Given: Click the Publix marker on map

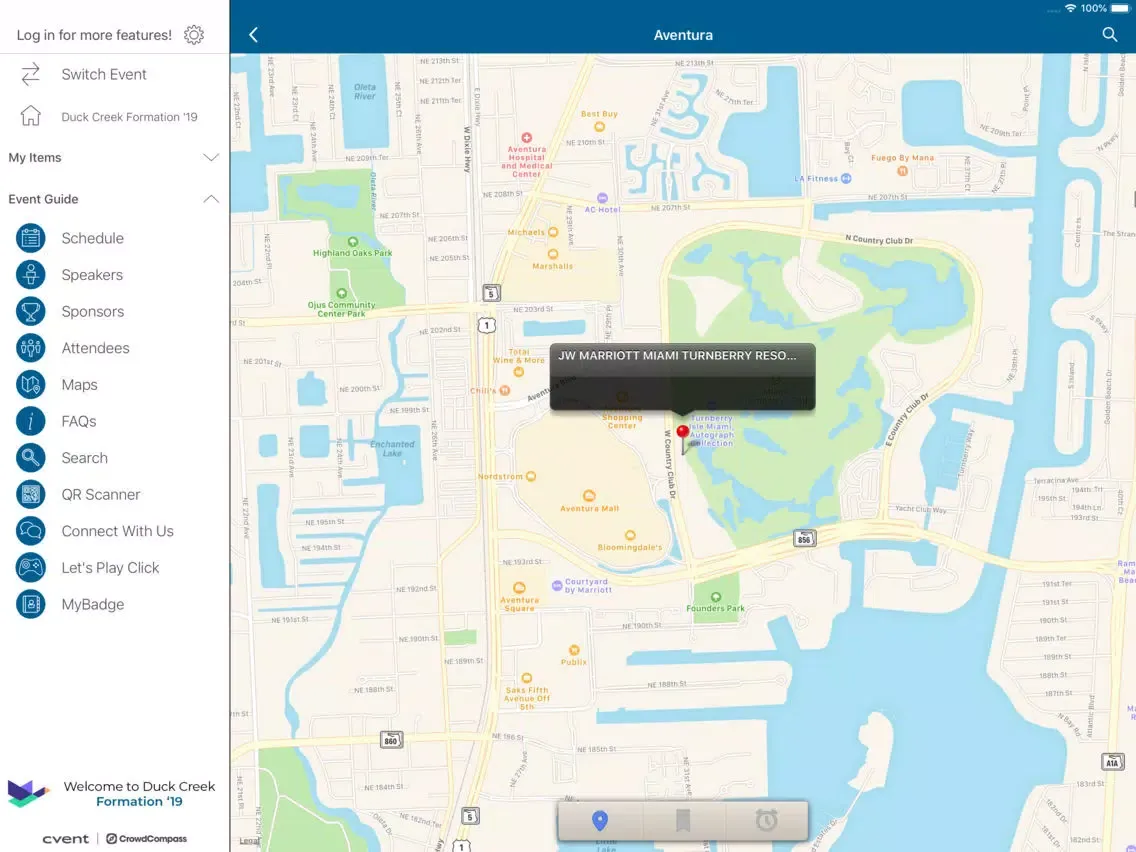Looking at the screenshot, I should point(574,650).
